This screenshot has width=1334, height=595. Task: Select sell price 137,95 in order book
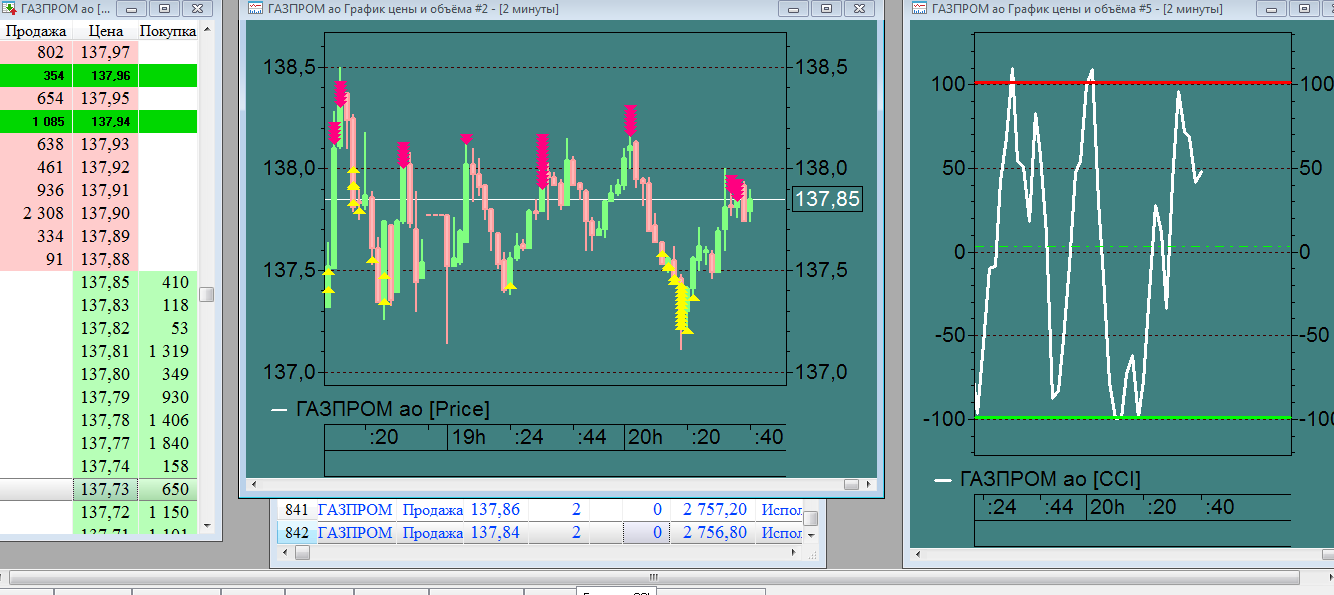(105, 98)
